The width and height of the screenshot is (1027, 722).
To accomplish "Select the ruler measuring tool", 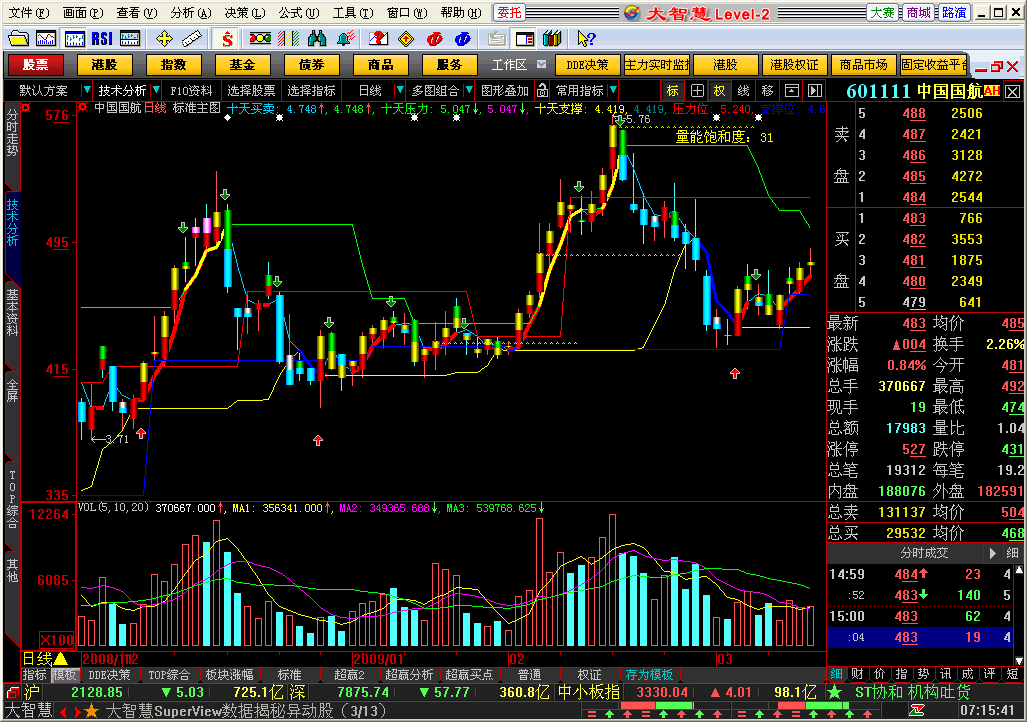I will point(192,39).
